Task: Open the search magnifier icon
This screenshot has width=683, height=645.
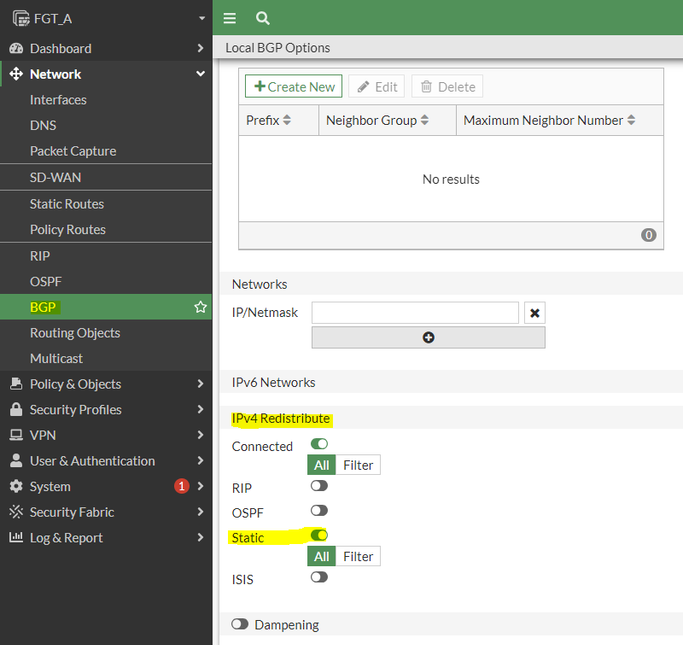Action: click(263, 18)
